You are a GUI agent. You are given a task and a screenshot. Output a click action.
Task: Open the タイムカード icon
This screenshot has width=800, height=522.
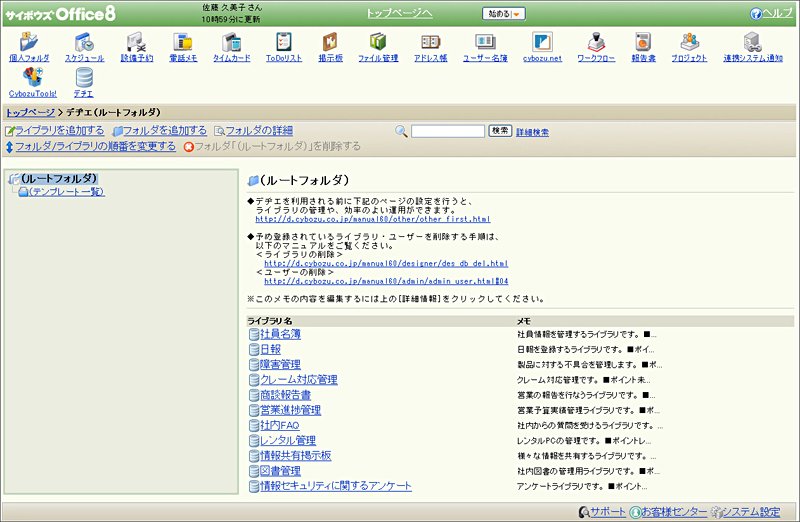[232, 42]
